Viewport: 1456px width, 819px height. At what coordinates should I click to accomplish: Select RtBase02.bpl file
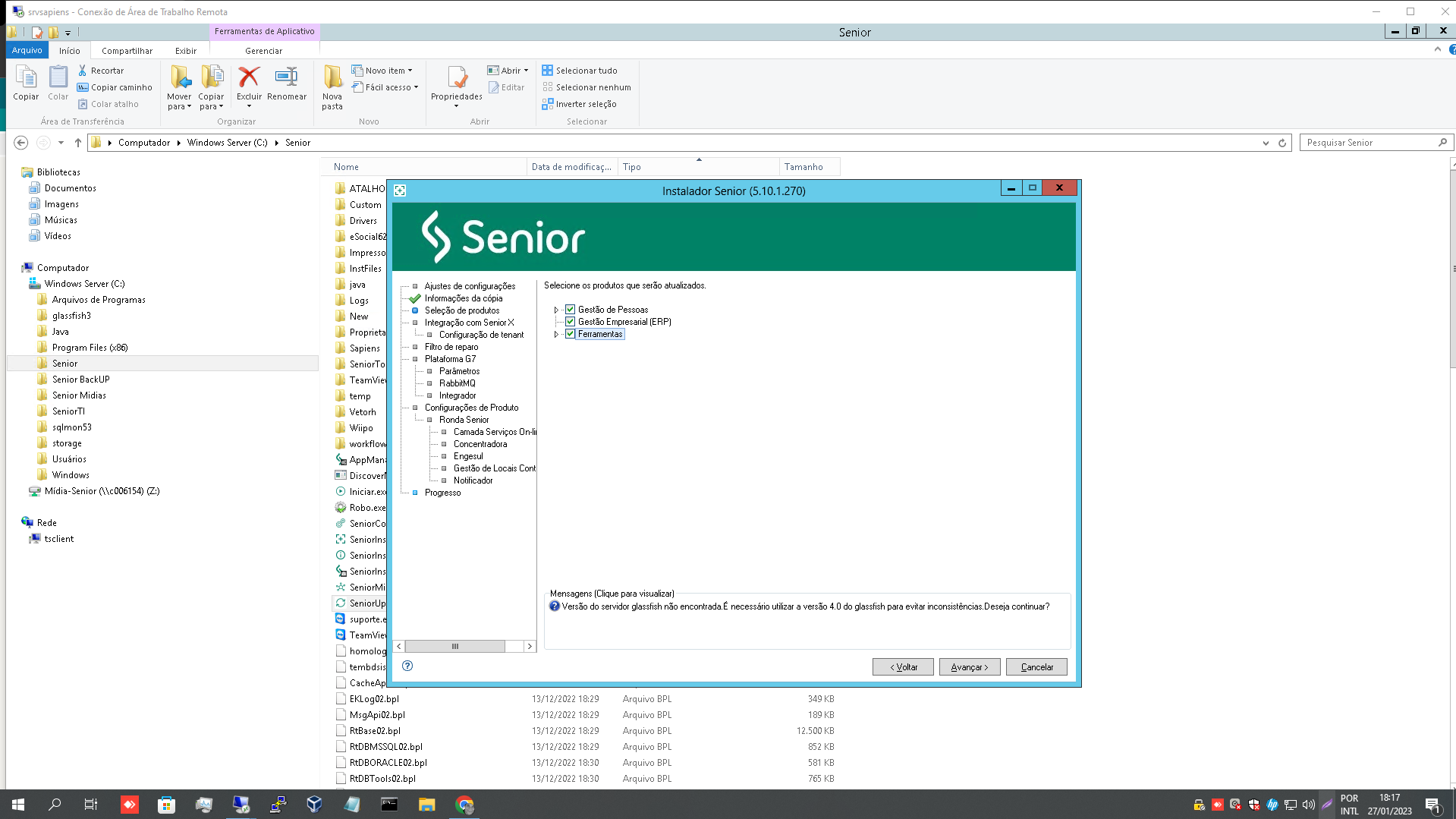(x=375, y=731)
